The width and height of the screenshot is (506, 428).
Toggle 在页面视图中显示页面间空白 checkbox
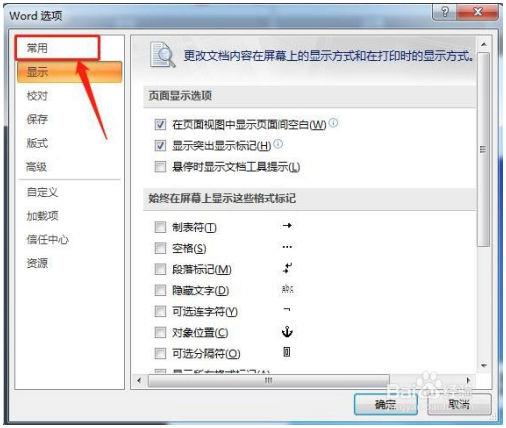[x=160, y=125]
